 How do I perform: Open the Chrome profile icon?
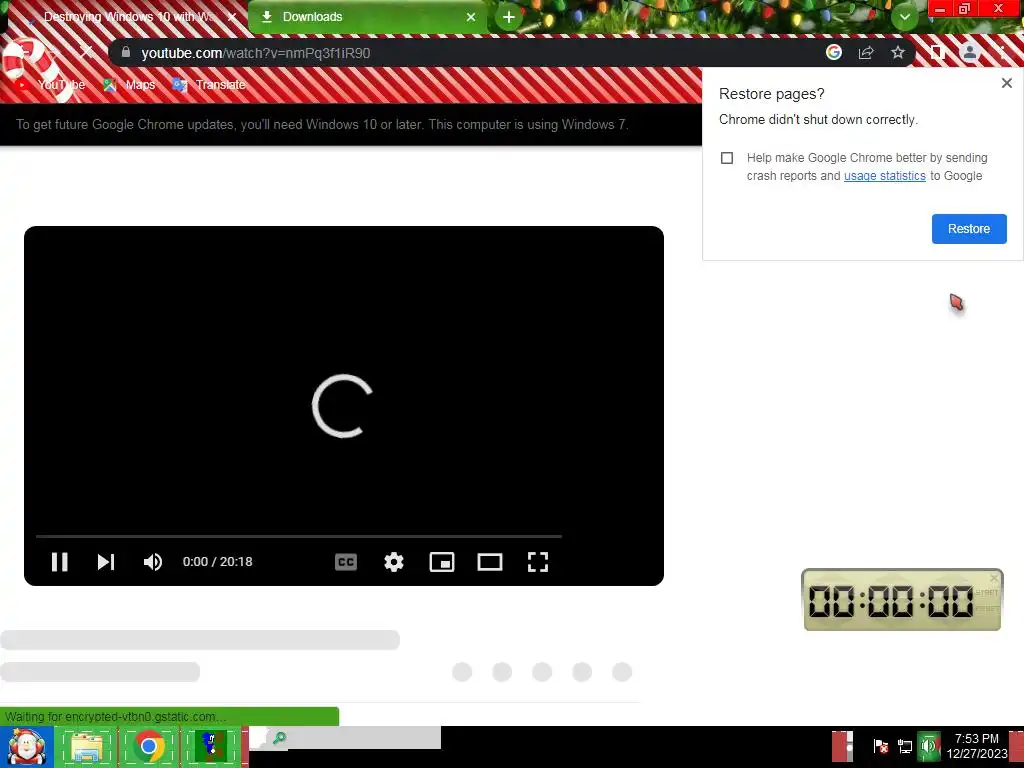coord(970,52)
